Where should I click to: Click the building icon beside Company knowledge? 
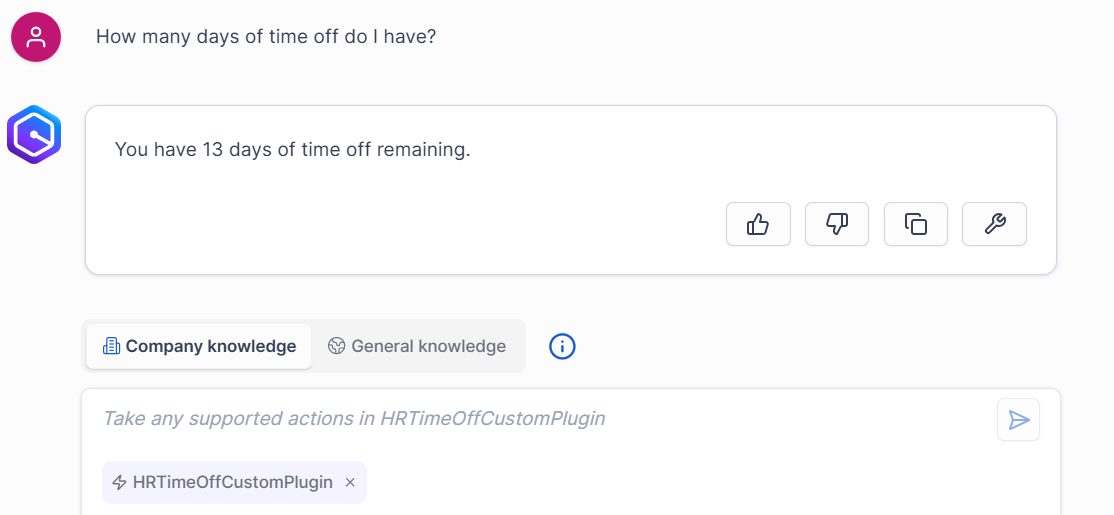[112, 347]
